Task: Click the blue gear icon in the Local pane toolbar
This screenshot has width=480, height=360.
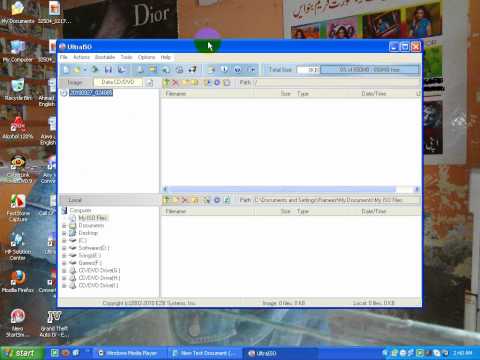Action: 217,200
